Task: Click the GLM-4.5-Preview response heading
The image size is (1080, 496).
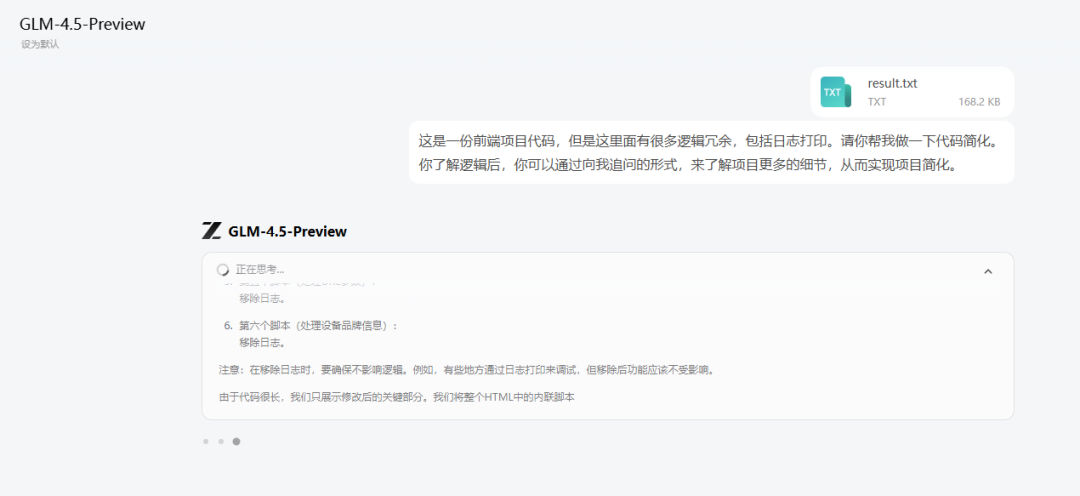Action: (287, 231)
